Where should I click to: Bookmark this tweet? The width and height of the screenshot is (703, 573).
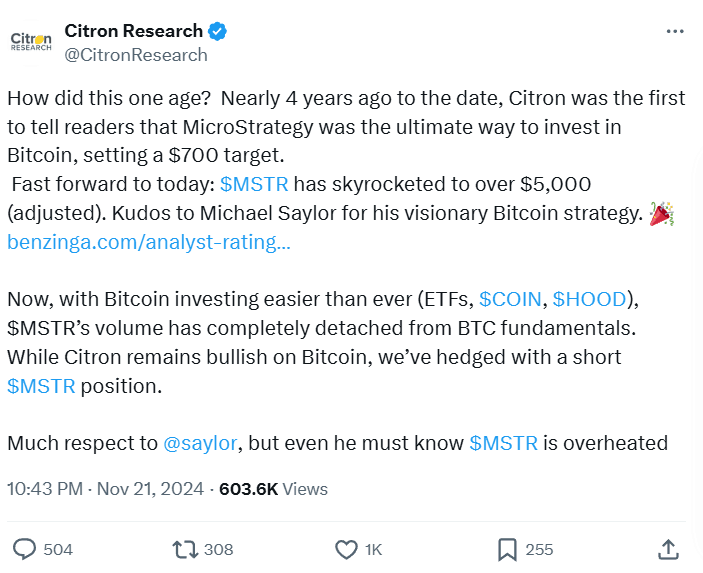click(507, 548)
